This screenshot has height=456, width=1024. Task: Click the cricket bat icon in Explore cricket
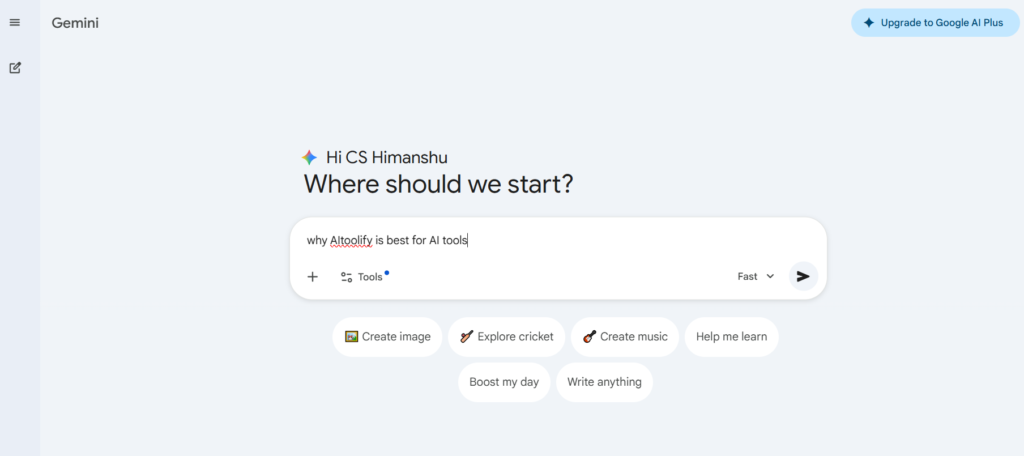tap(466, 337)
